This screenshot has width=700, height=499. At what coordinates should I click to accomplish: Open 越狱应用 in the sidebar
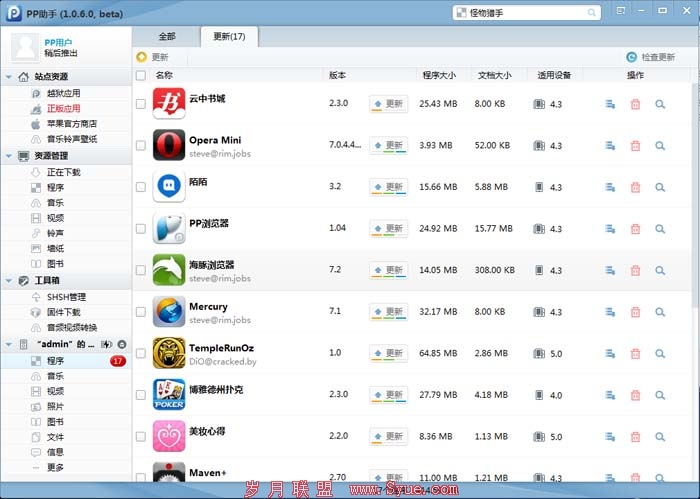(x=63, y=93)
